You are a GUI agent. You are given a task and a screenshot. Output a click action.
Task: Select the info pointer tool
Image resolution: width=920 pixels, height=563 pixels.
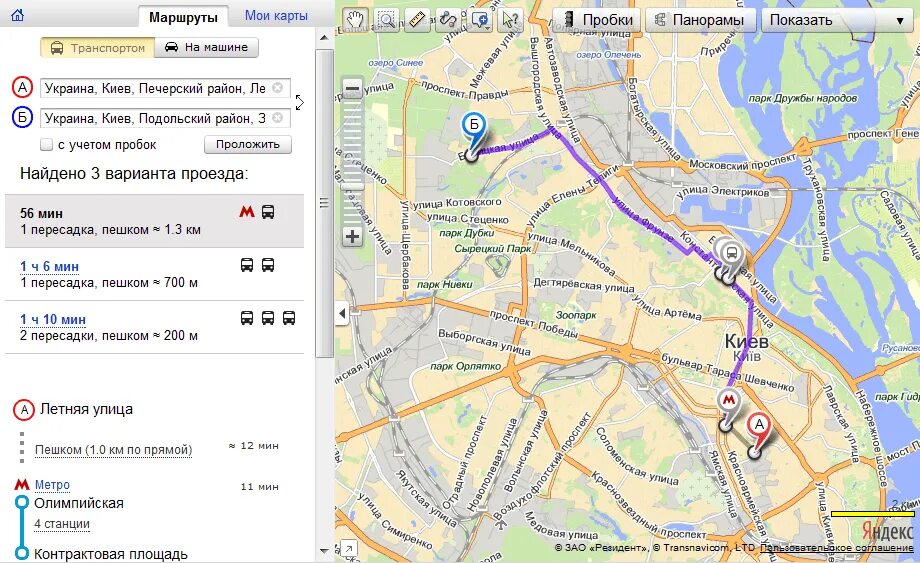pyautogui.click(x=510, y=20)
